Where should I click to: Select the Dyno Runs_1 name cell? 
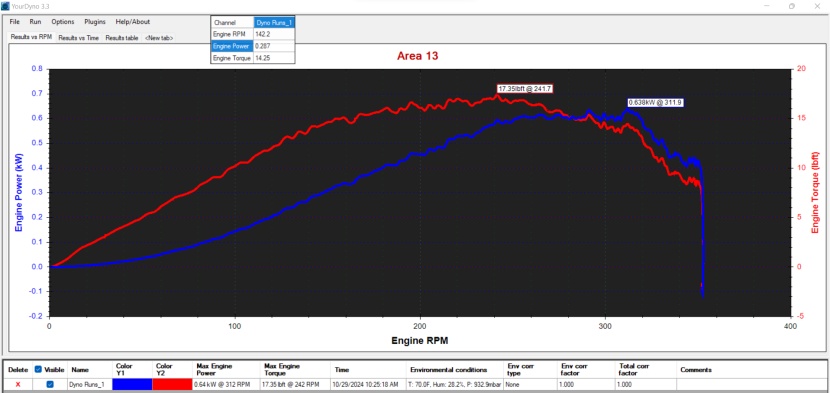pyautogui.click(x=90, y=385)
